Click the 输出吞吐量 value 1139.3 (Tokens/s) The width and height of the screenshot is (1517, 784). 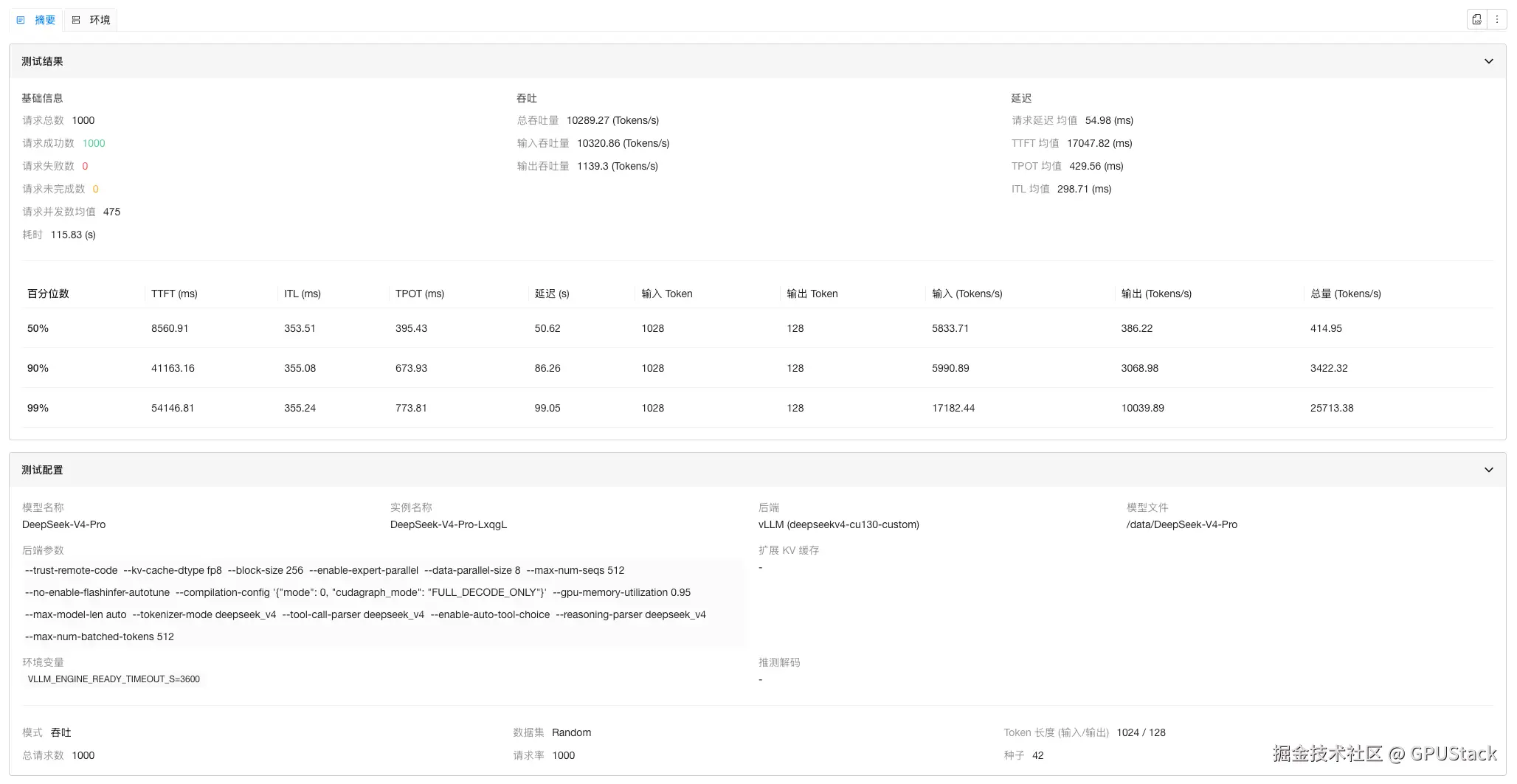617,166
